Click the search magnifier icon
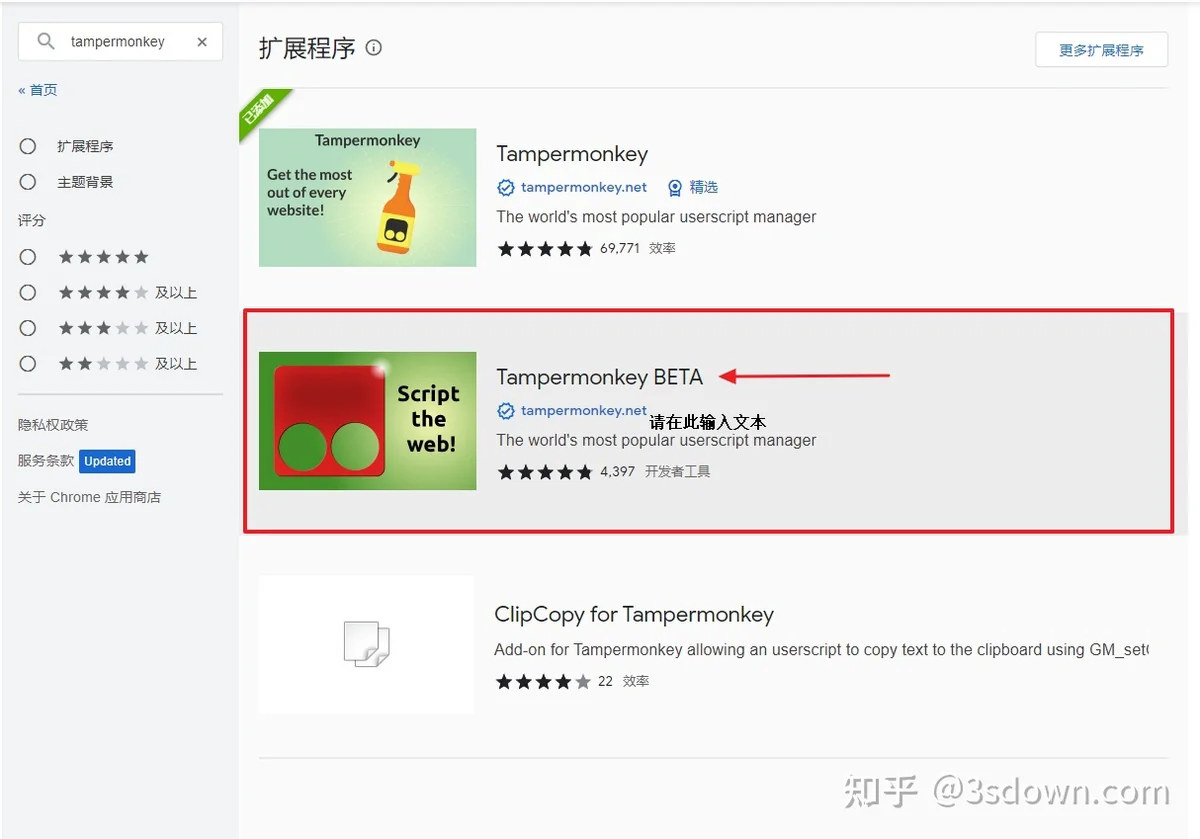 click(x=46, y=41)
